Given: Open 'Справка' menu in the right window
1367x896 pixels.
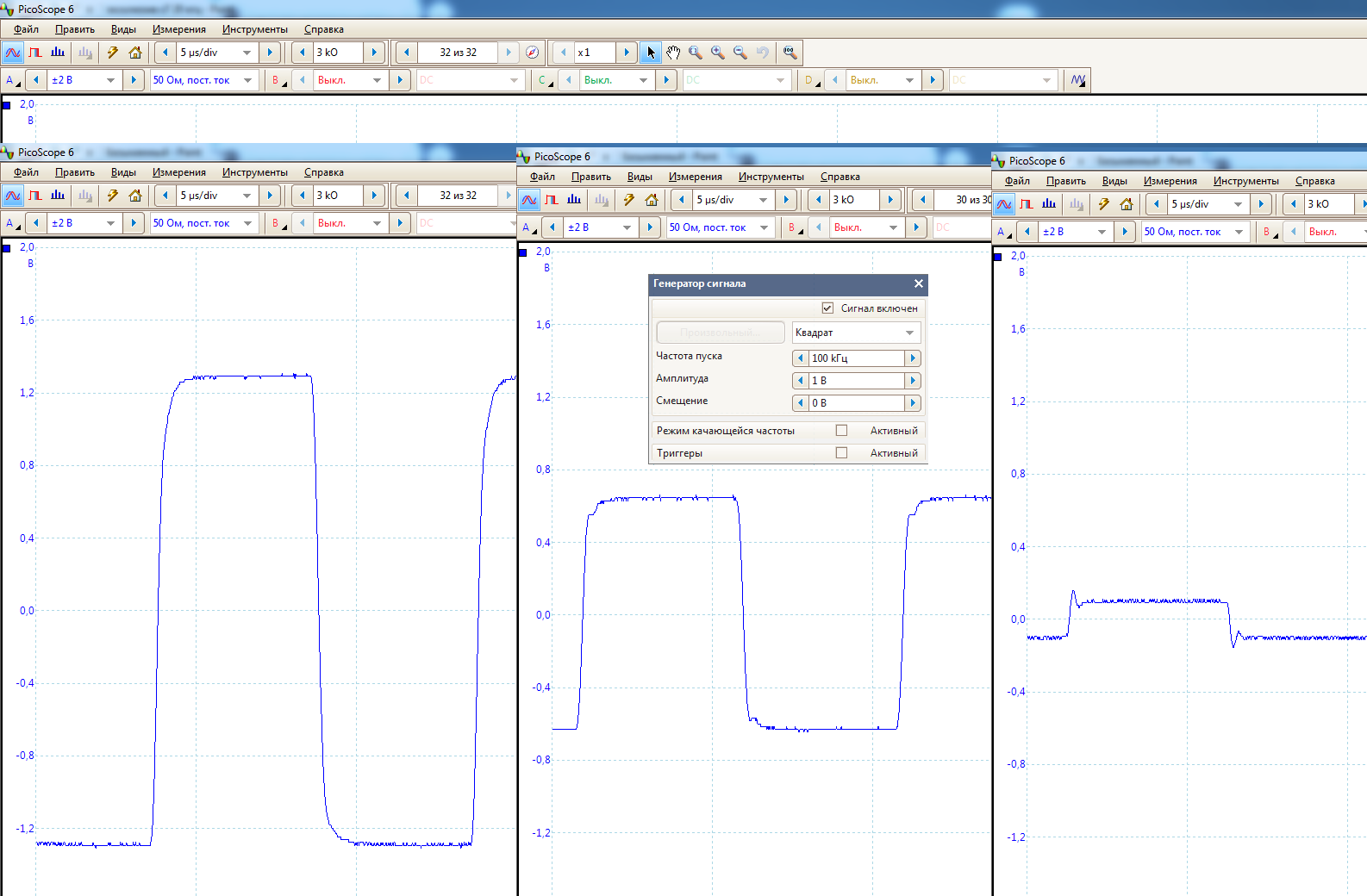Looking at the screenshot, I should (x=1315, y=181).
